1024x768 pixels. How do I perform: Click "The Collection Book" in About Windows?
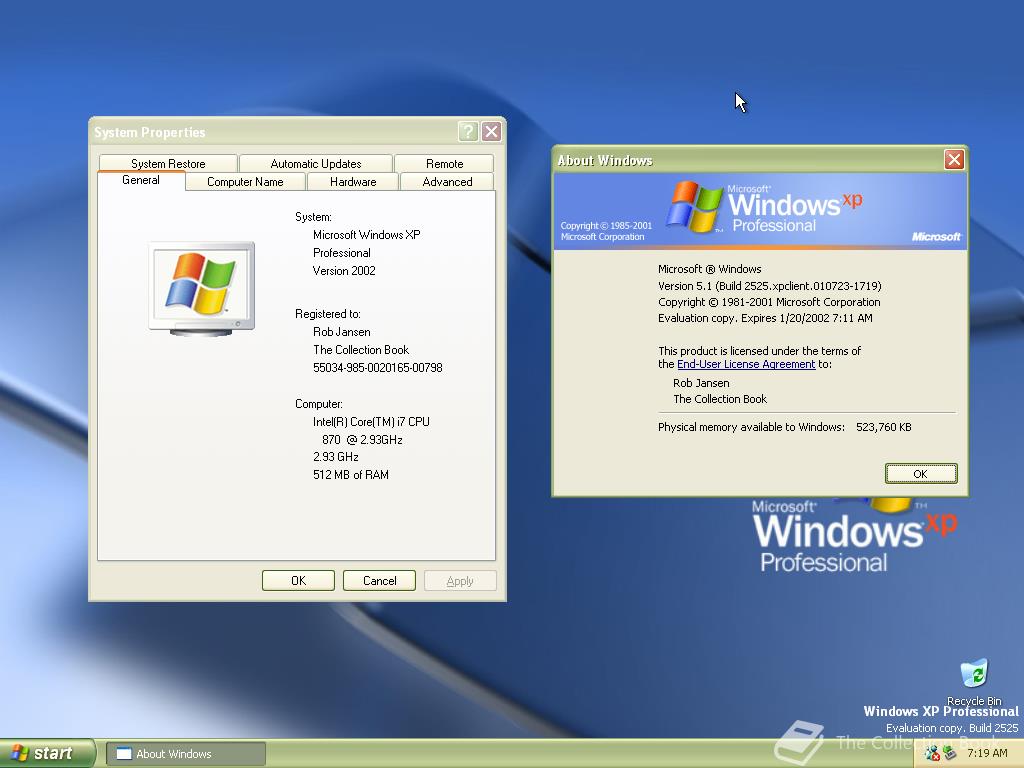pos(720,399)
